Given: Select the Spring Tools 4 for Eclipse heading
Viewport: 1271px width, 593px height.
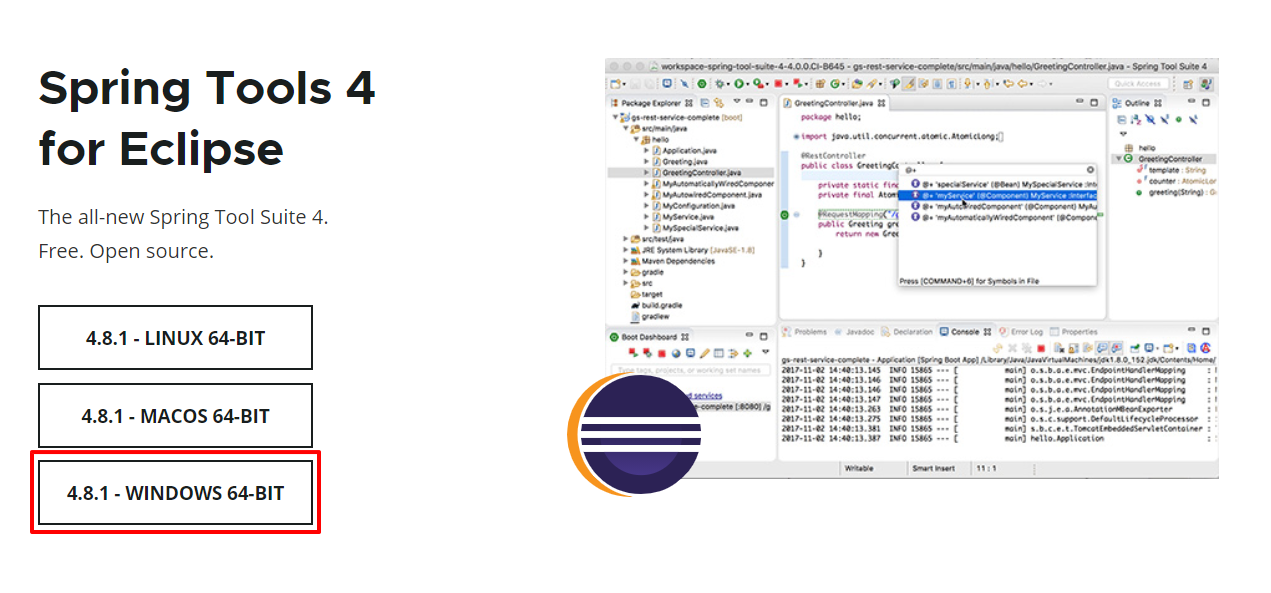Looking at the screenshot, I should pos(207,119).
